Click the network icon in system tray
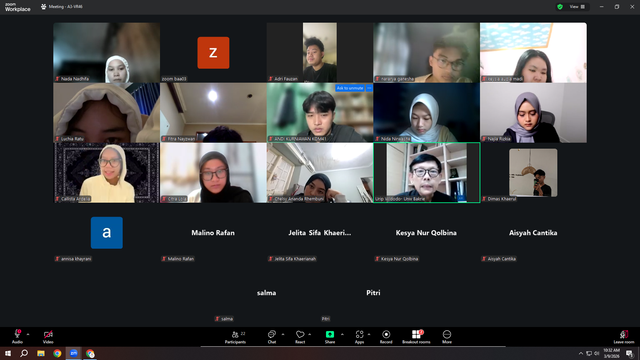The width and height of the screenshot is (640, 360). (x=589, y=353)
